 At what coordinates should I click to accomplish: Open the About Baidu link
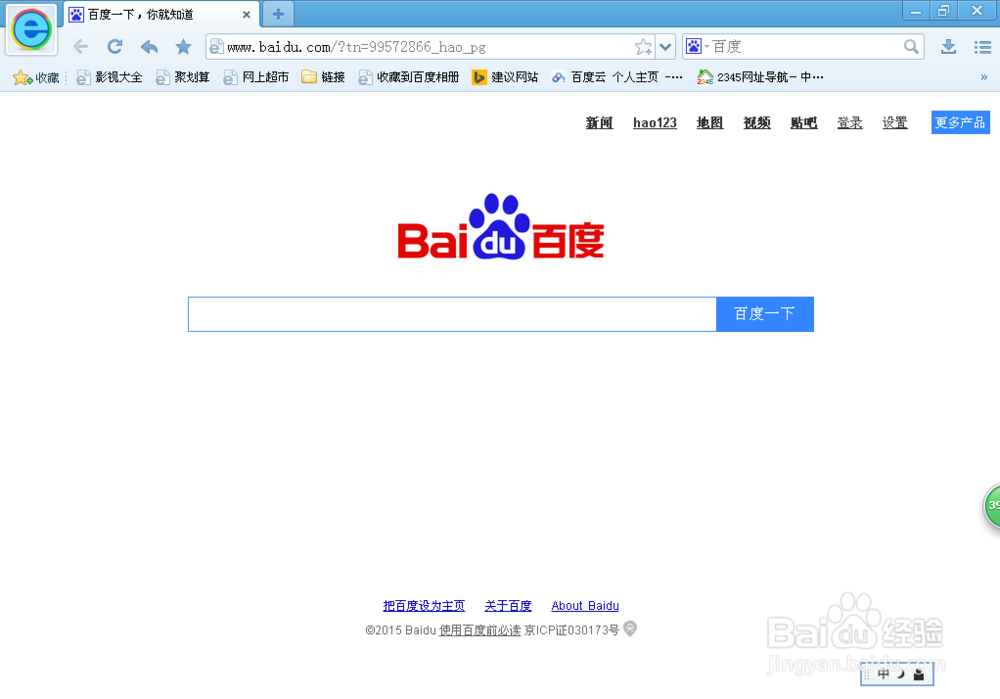pyautogui.click(x=585, y=605)
